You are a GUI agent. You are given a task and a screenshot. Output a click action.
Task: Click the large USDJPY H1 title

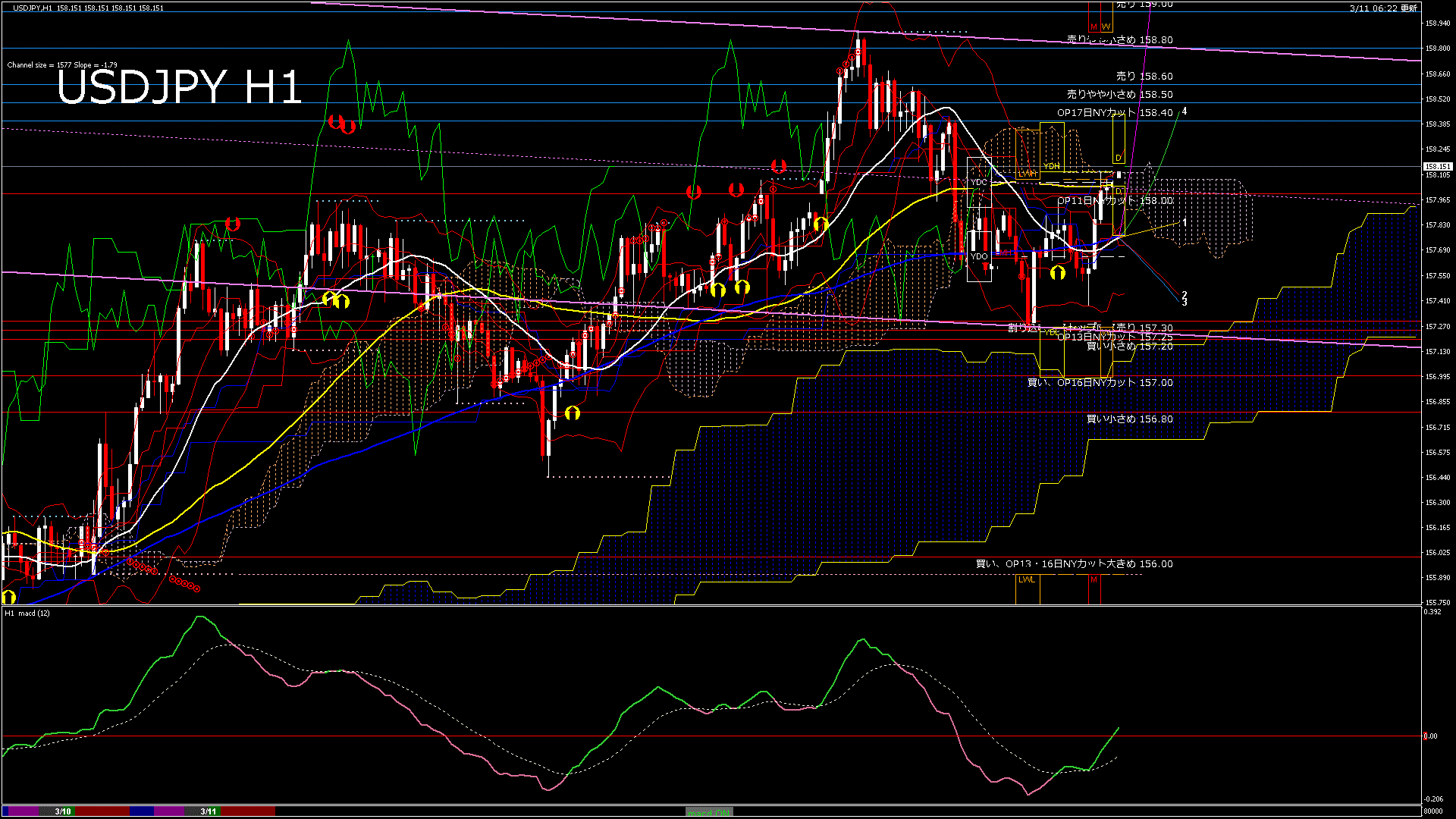(179, 87)
